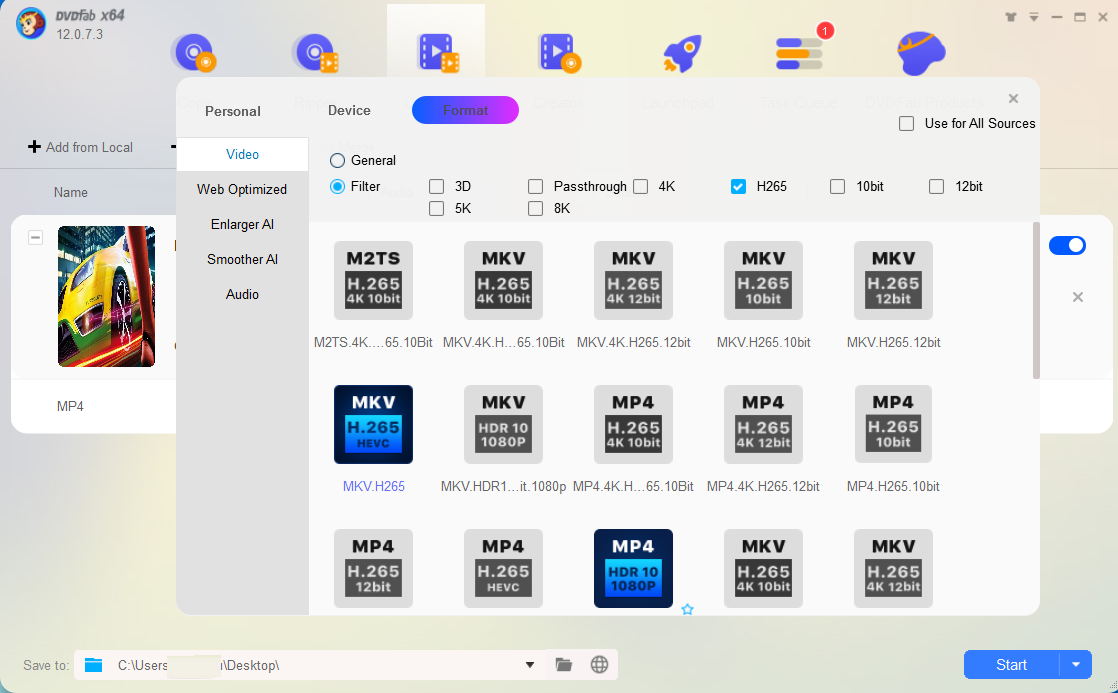Select the MKV.H265.10bit format tile
The width and height of the screenshot is (1118, 693).
pyautogui.click(x=763, y=280)
